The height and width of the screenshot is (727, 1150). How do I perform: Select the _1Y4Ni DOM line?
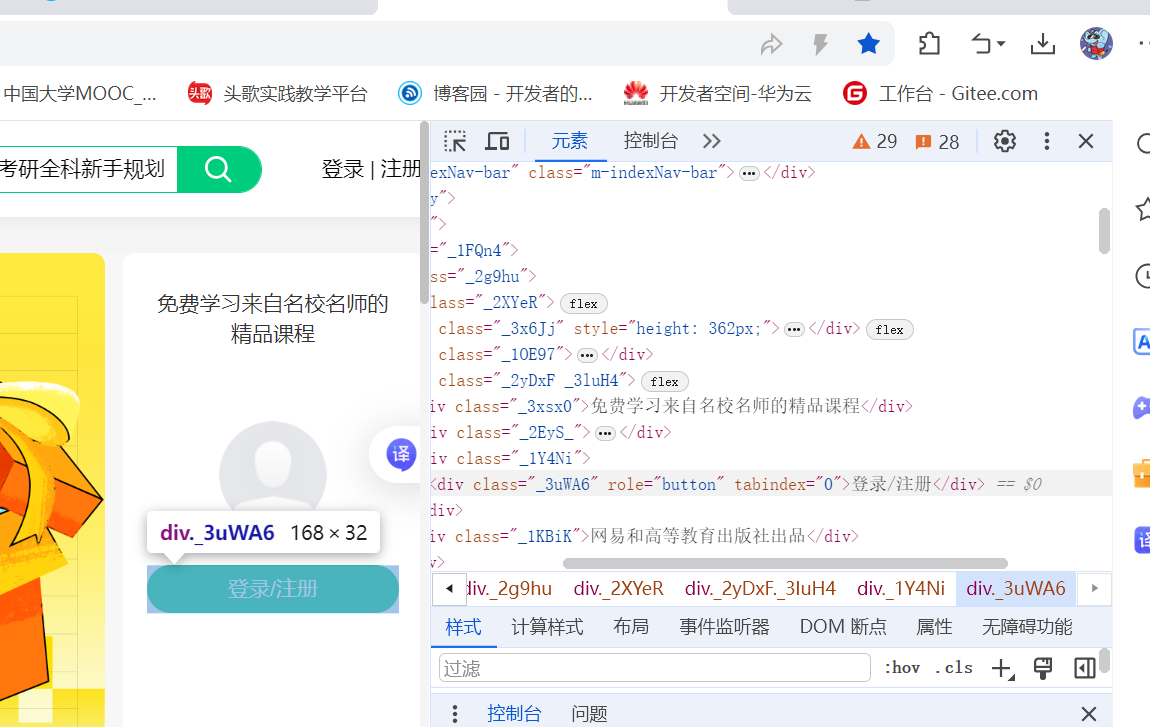coord(771,459)
